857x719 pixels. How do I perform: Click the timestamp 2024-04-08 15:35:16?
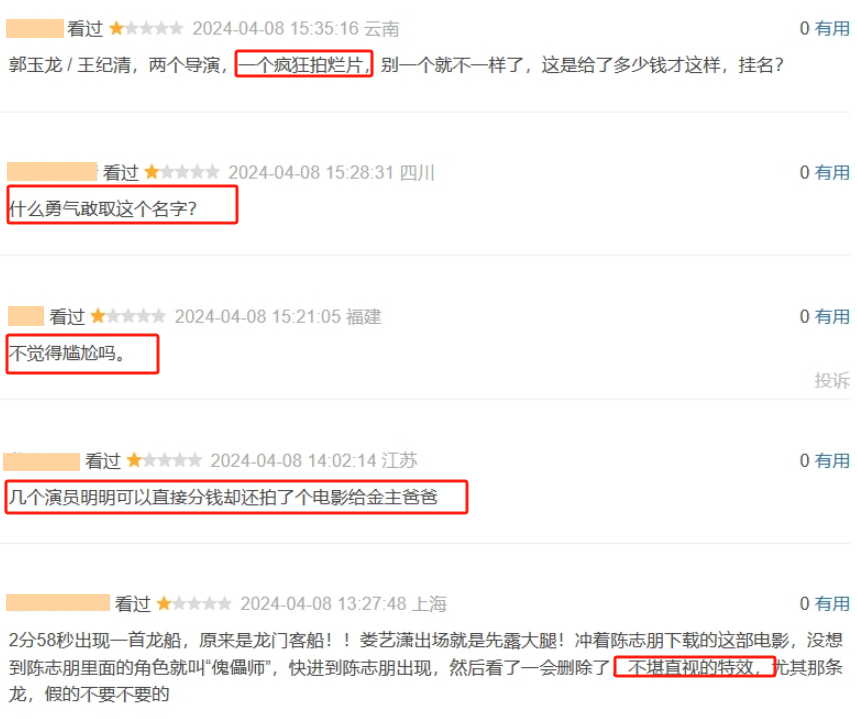[x=275, y=28]
